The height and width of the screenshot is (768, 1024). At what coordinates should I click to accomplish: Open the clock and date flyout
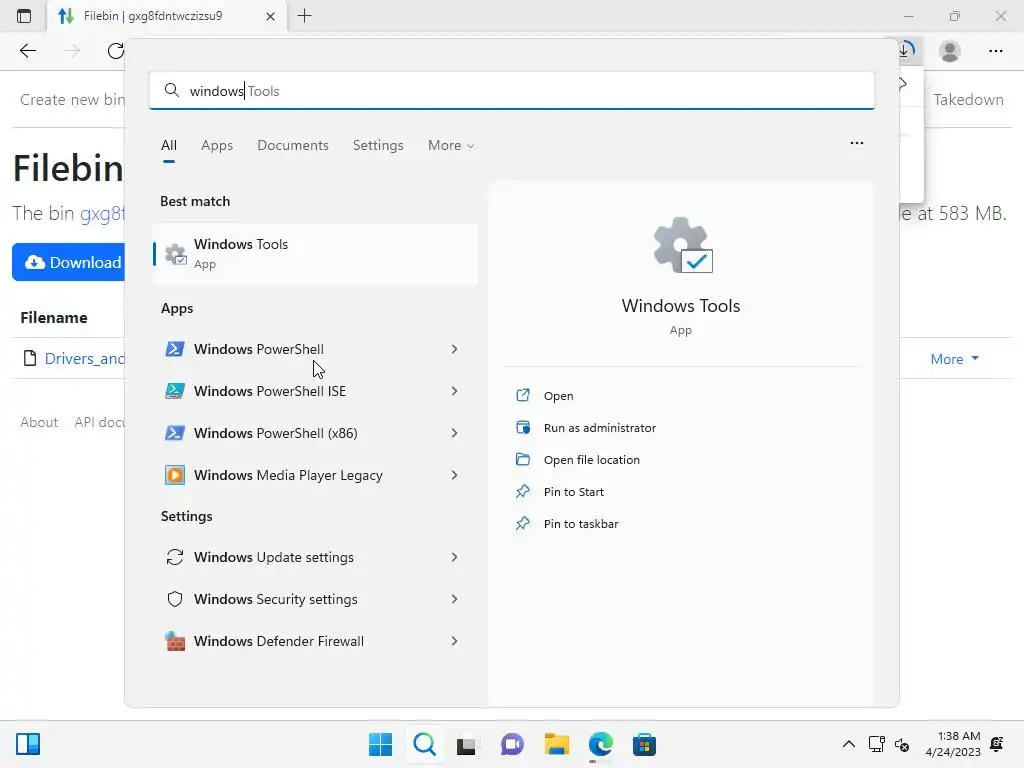pyautogui.click(x=953, y=744)
